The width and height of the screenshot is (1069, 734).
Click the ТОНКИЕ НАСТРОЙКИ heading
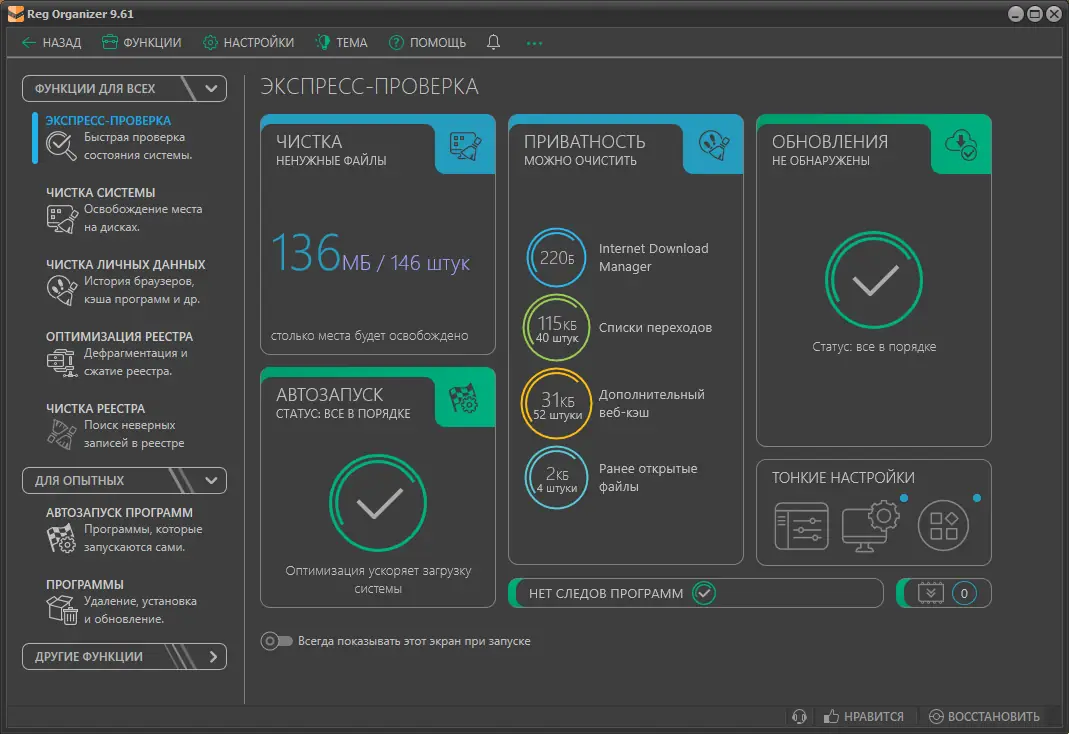point(843,478)
